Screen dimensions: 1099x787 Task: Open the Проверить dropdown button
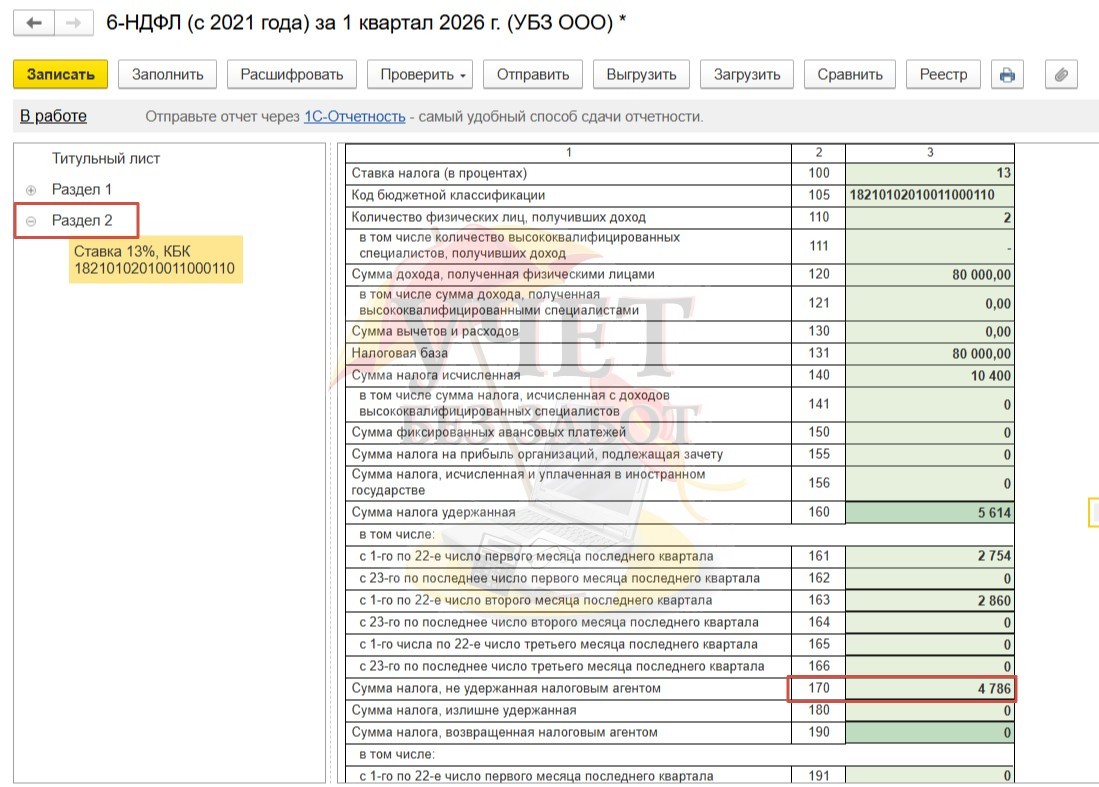click(421, 74)
